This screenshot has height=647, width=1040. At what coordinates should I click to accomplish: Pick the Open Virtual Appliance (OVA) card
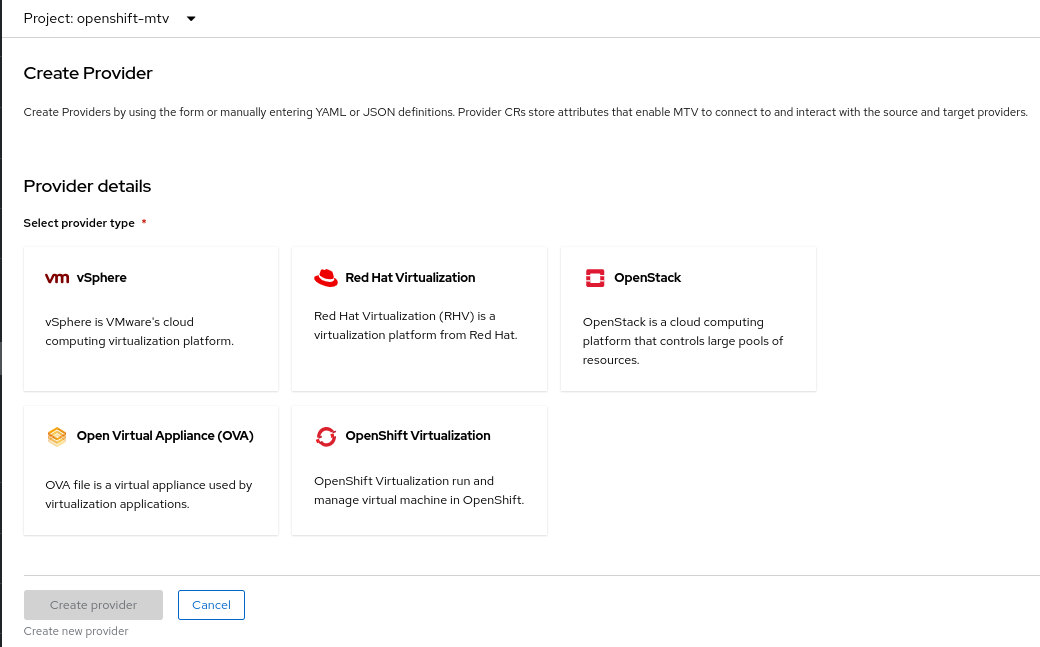[x=150, y=470]
